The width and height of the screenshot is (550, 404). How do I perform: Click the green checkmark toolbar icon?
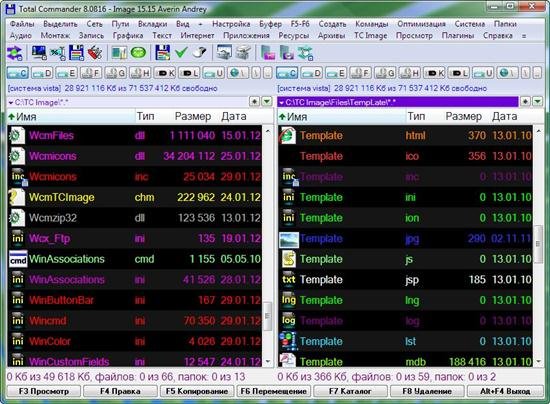point(181,53)
